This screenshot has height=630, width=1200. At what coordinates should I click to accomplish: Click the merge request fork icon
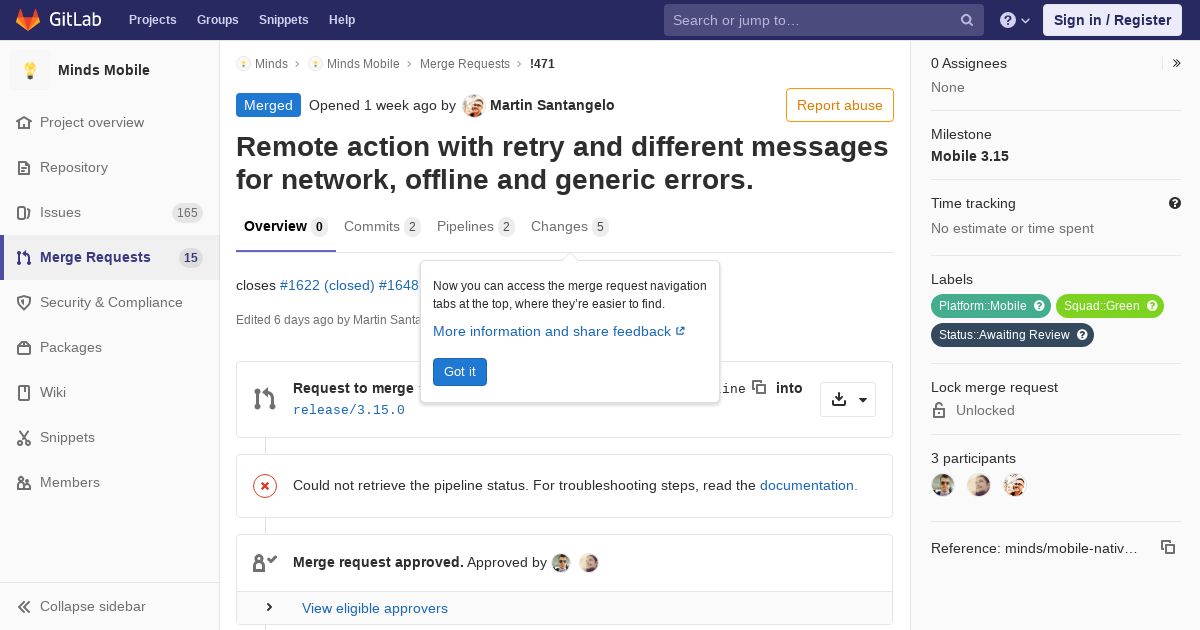click(265, 399)
